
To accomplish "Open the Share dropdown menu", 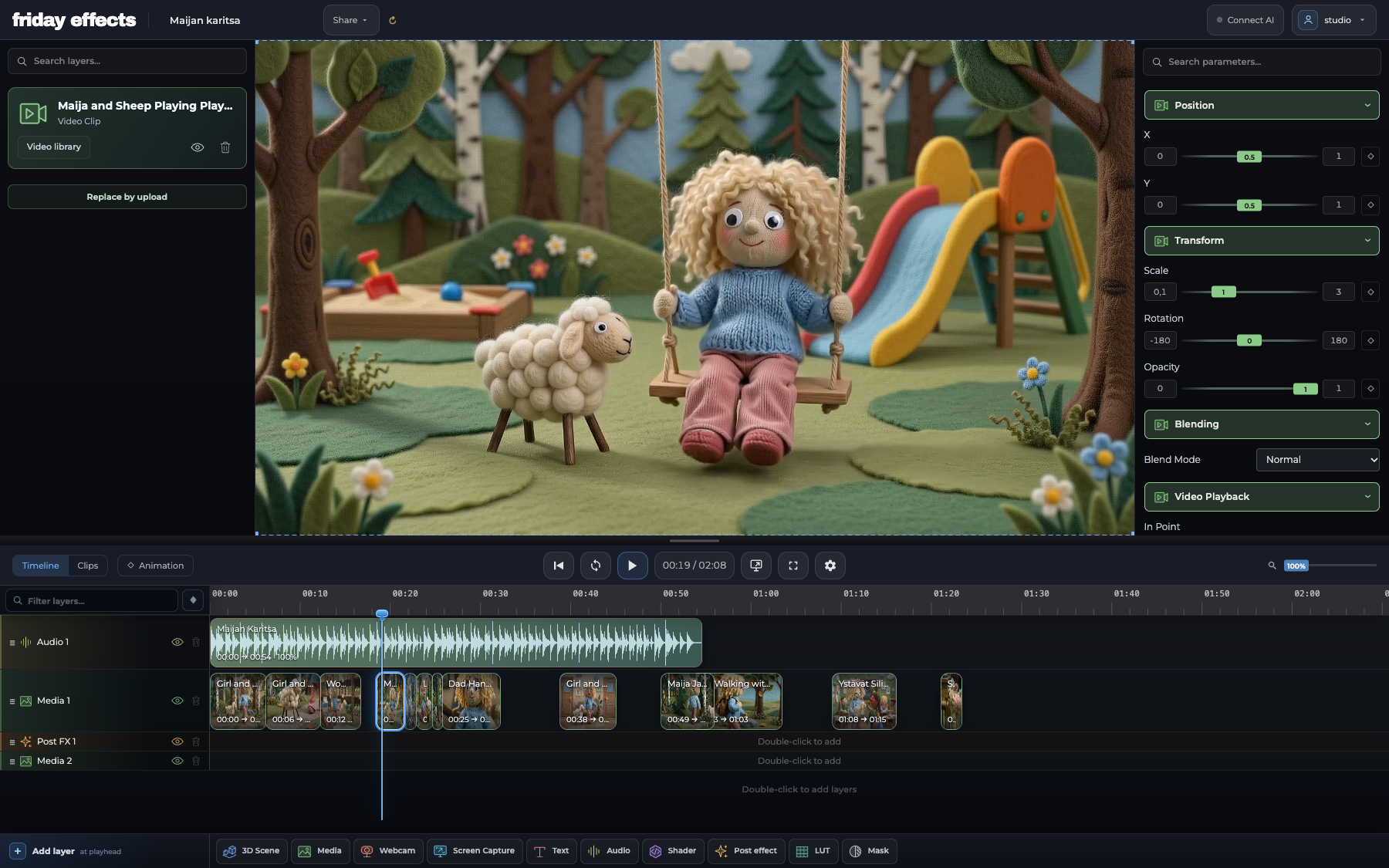I will [x=350, y=20].
